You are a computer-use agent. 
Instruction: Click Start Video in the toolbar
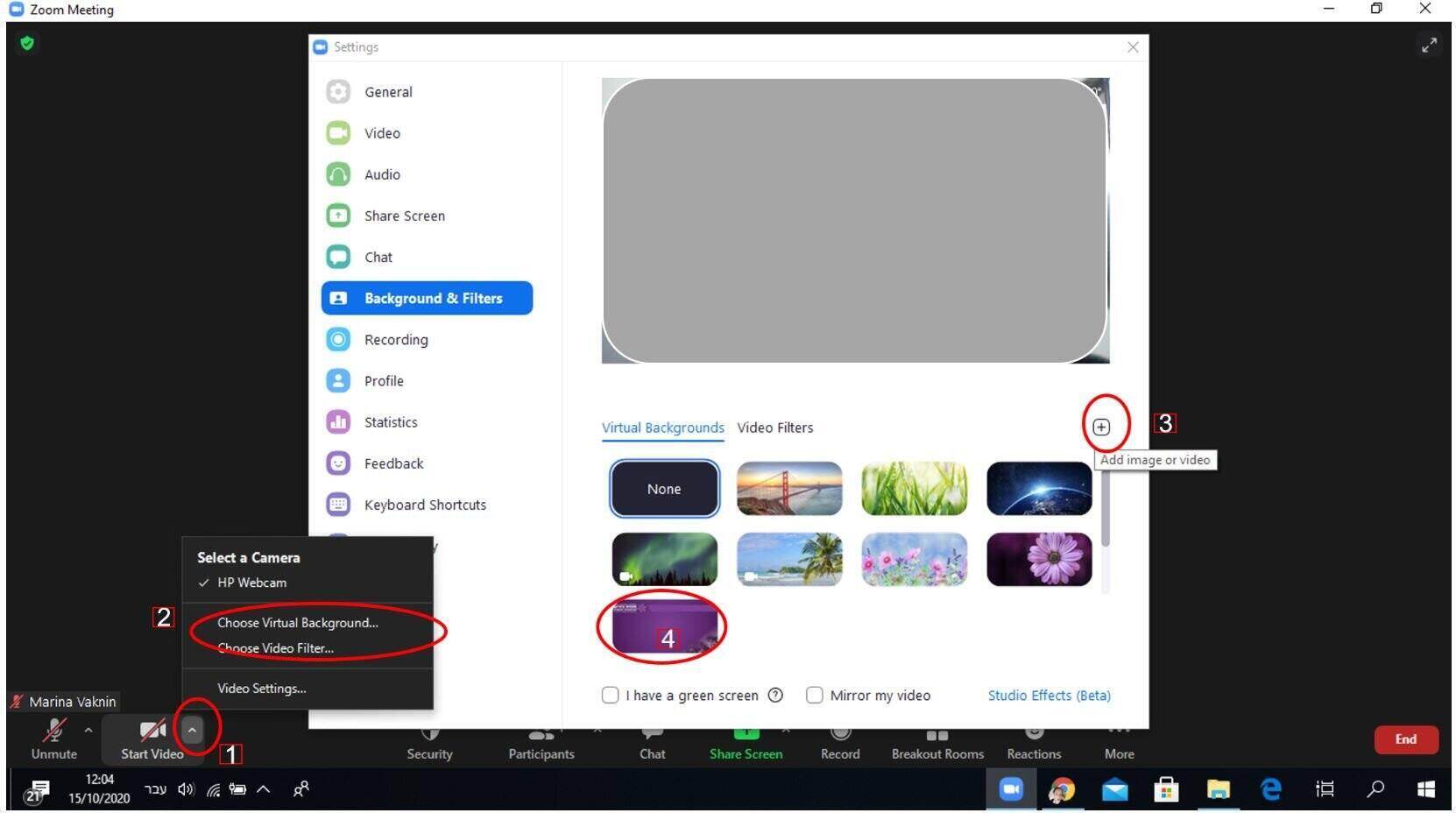pyautogui.click(x=152, y=739)
